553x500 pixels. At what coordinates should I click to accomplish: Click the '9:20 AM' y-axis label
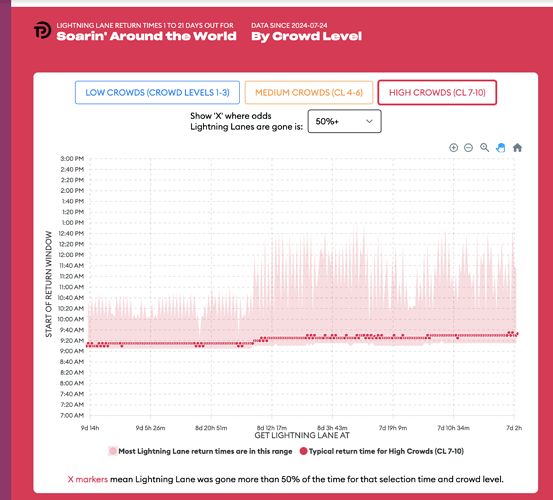pyautogui.click(x=72, y=341)
